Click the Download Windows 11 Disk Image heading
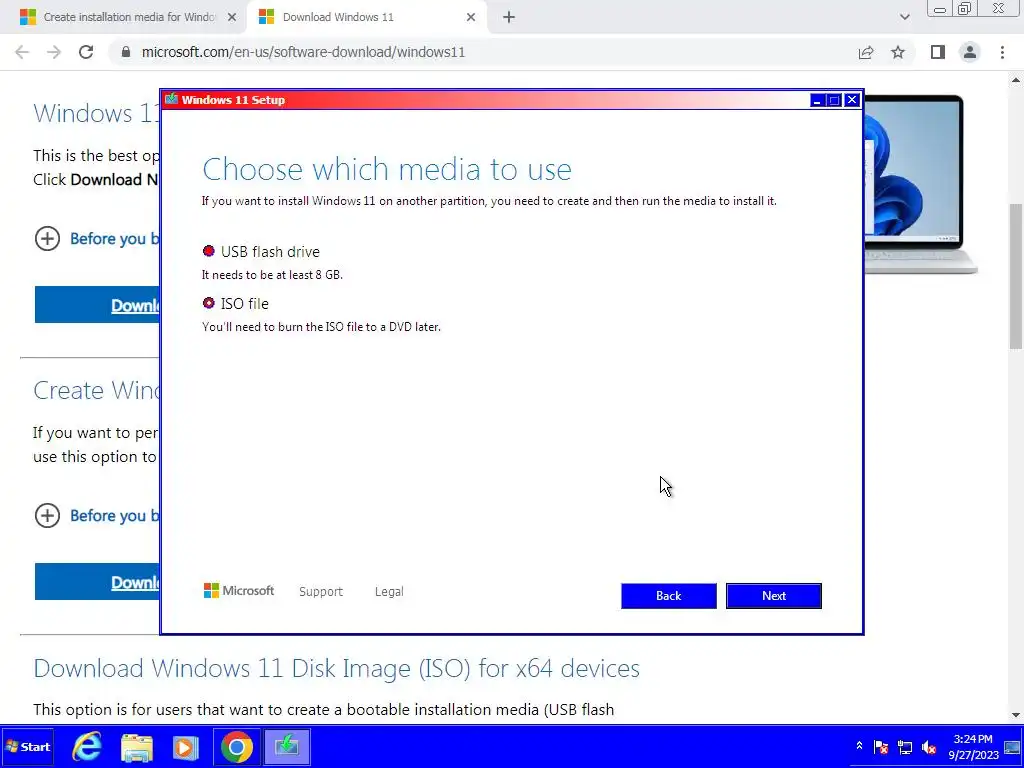Viewport: 1024px width, 768px height. coord(336,669)
